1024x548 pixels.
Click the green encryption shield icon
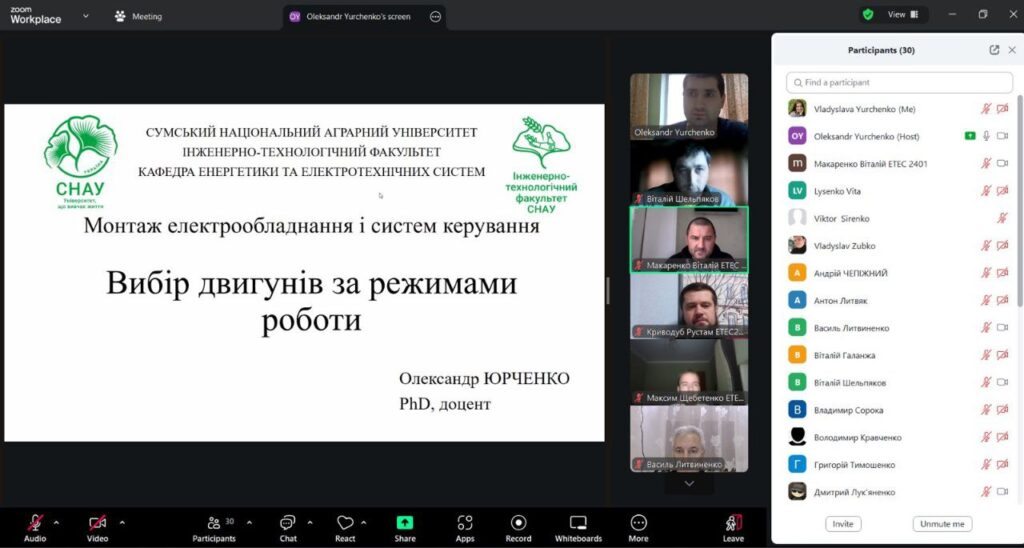click(x=868, y=15)
